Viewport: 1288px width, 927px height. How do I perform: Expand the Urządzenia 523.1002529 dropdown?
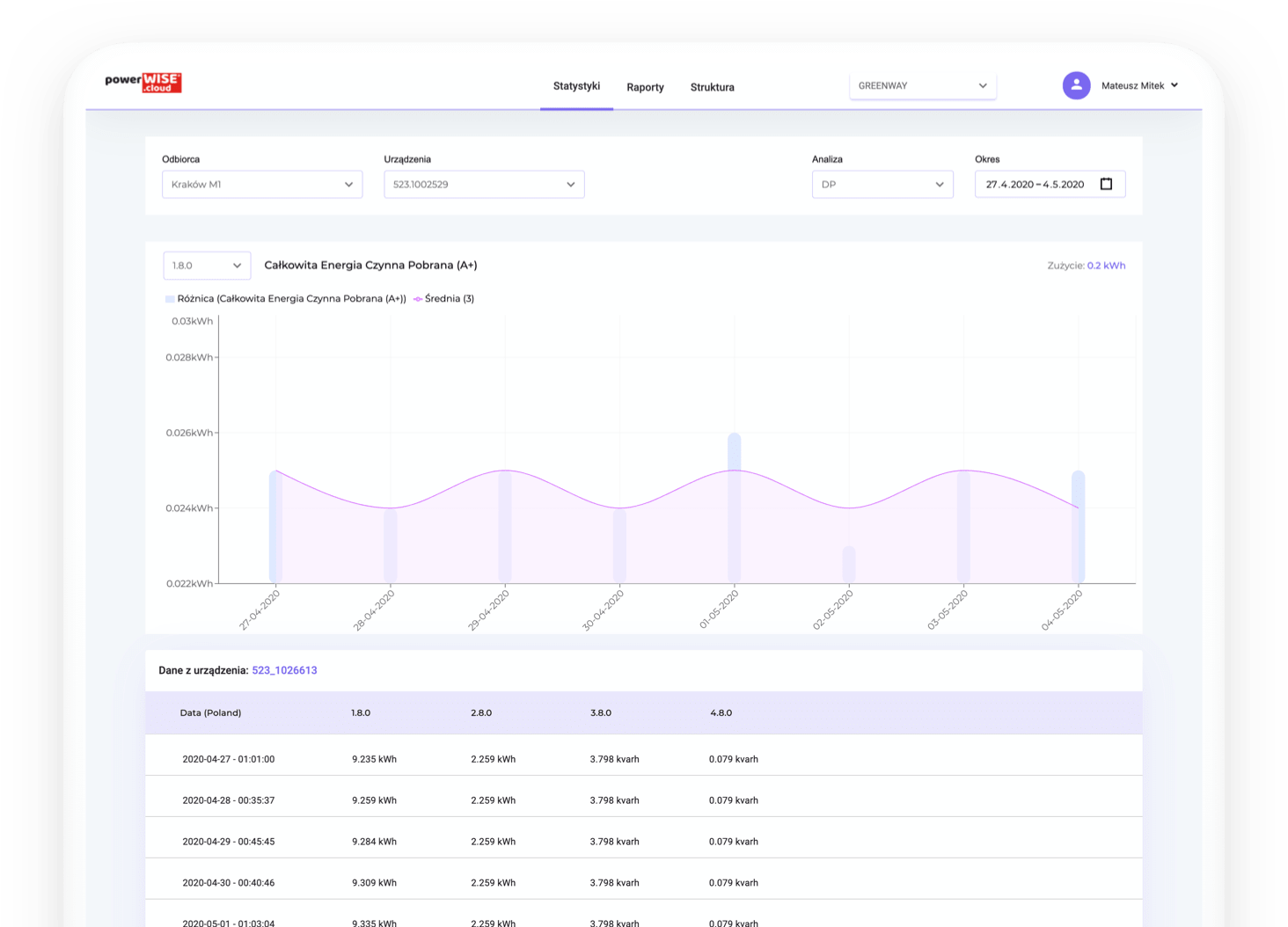click(x=484, y=185)
